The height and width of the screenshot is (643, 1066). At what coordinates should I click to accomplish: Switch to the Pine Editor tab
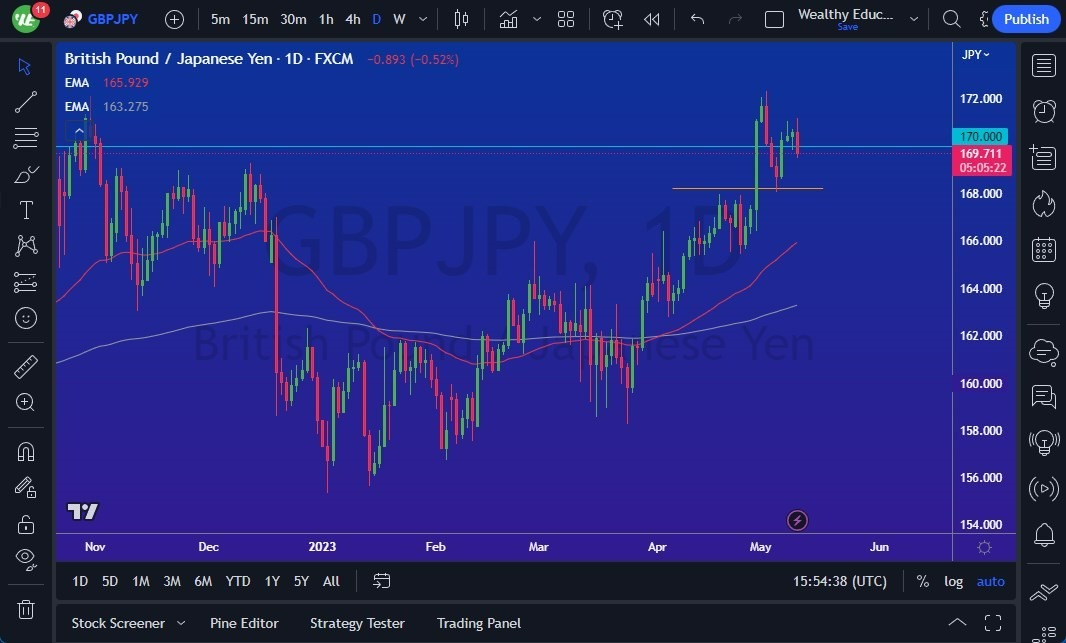point(244,623)
